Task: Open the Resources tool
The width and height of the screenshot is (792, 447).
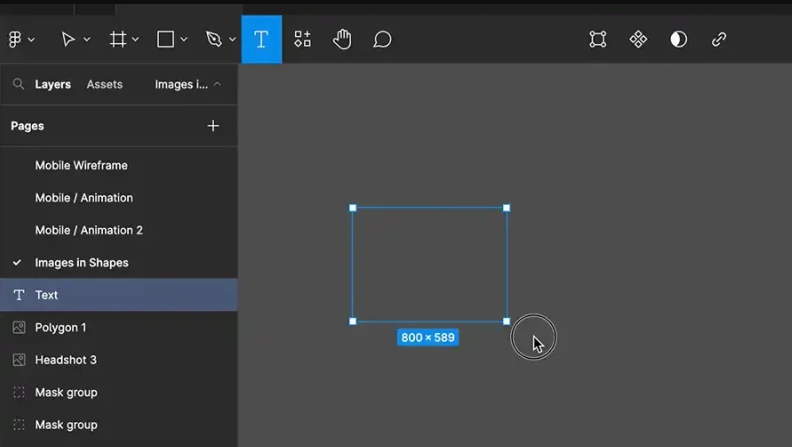Action: point(302,39)
